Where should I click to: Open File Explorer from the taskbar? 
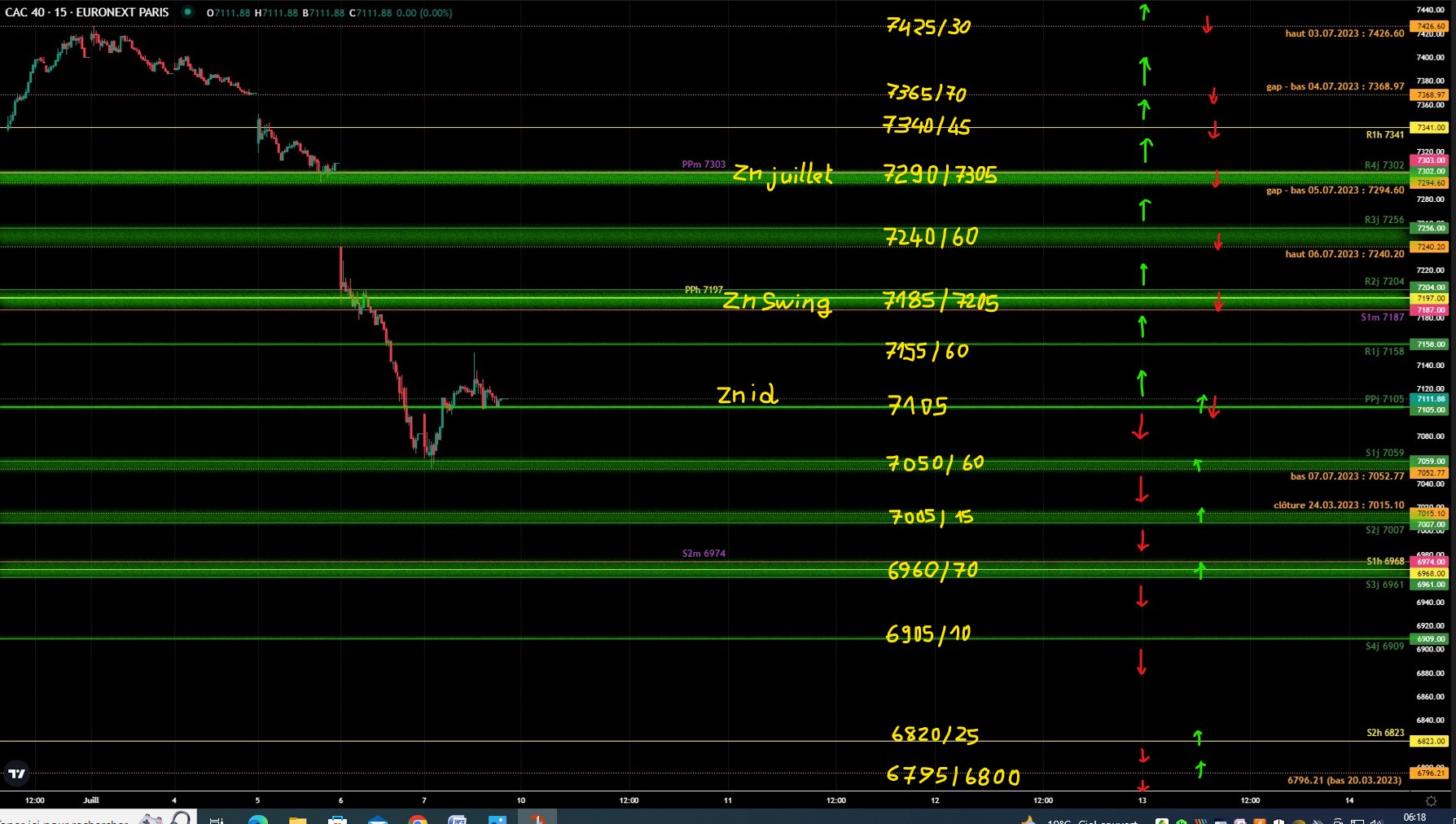(x=297, y=819)
